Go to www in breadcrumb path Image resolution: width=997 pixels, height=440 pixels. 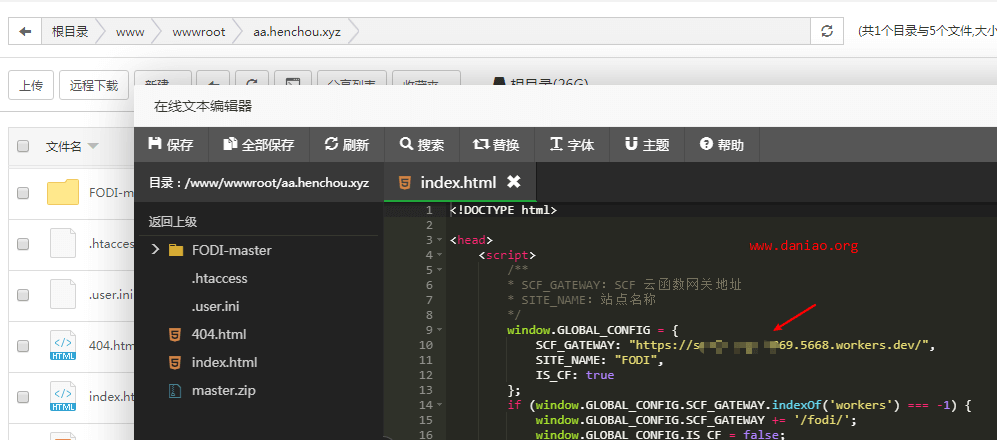click(130, 31)
